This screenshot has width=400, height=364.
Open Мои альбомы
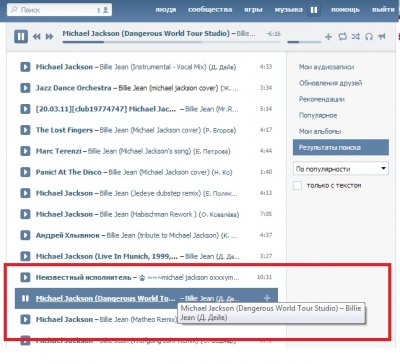tap(320, 131)
